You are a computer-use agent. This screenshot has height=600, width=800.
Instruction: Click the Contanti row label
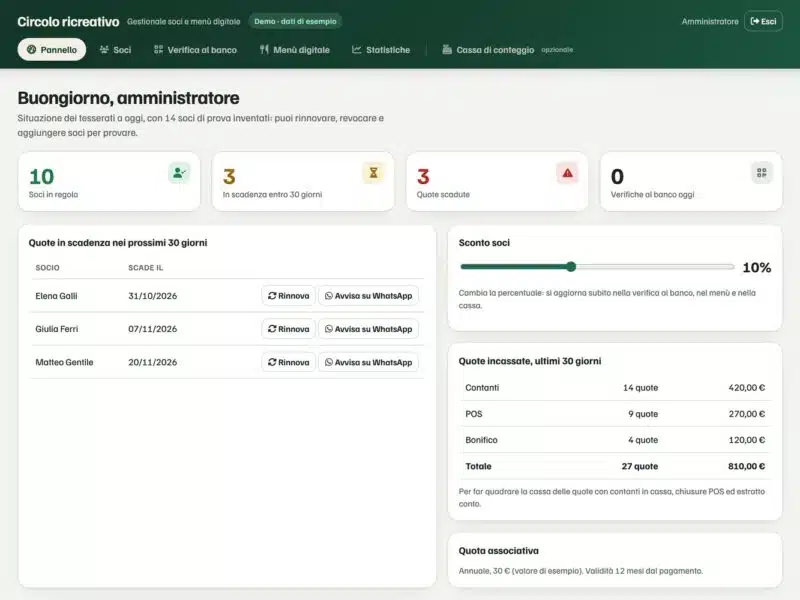pos(482,388)
